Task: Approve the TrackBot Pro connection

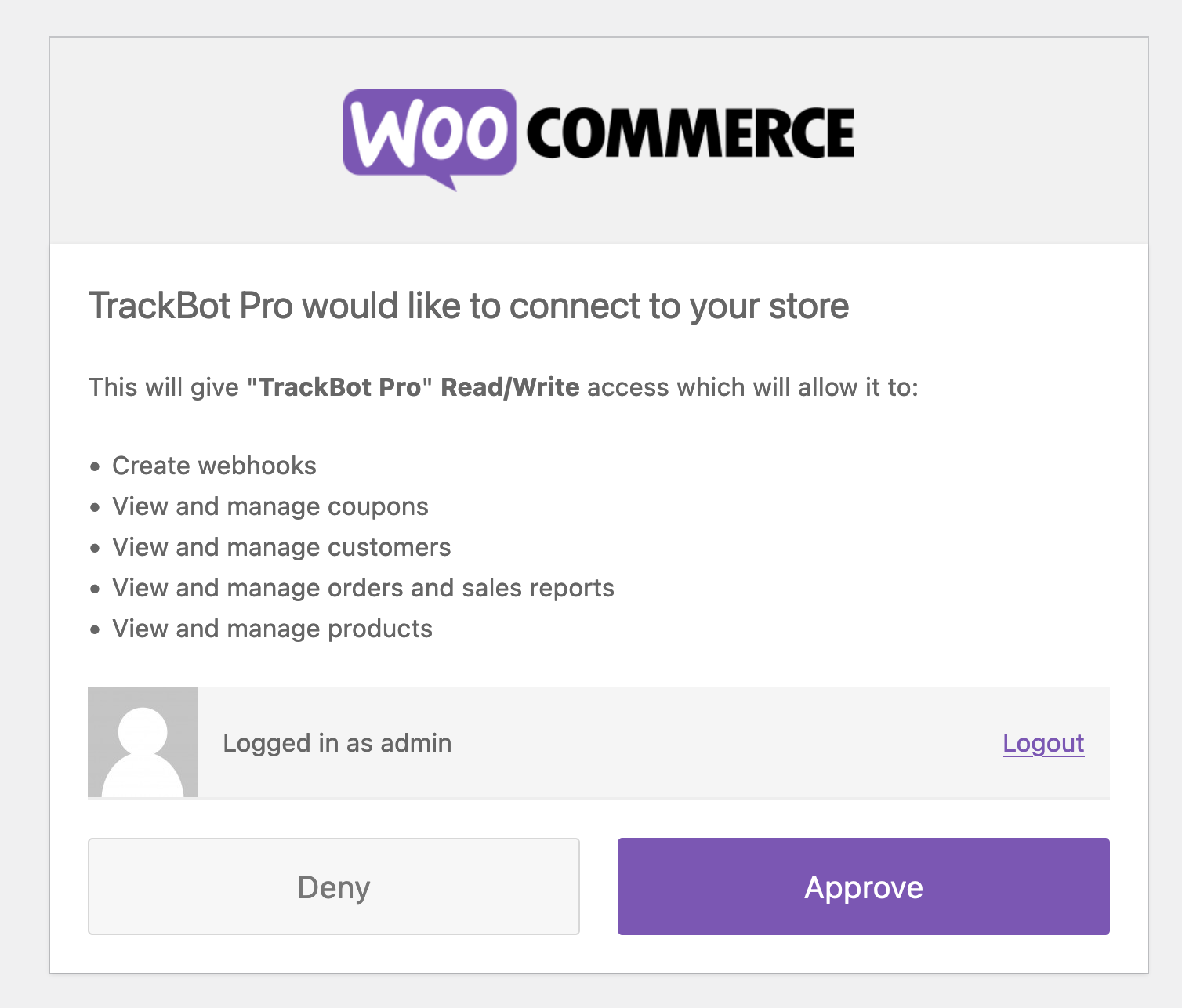Action: coord(863,887)
